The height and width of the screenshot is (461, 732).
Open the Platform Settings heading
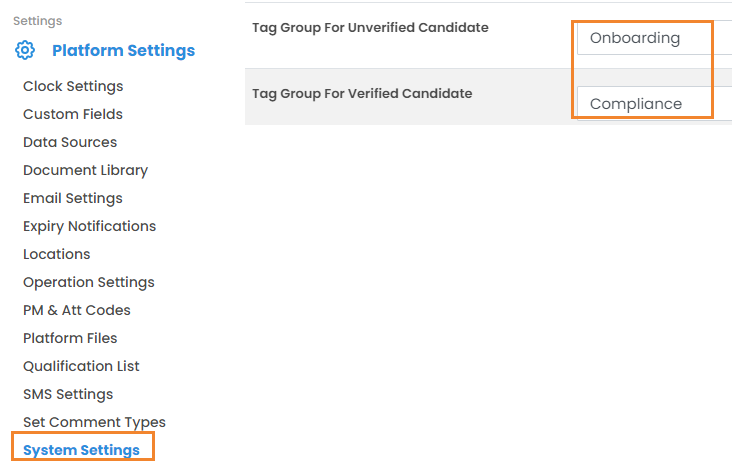pyautogui.click(x=123, y=51)
